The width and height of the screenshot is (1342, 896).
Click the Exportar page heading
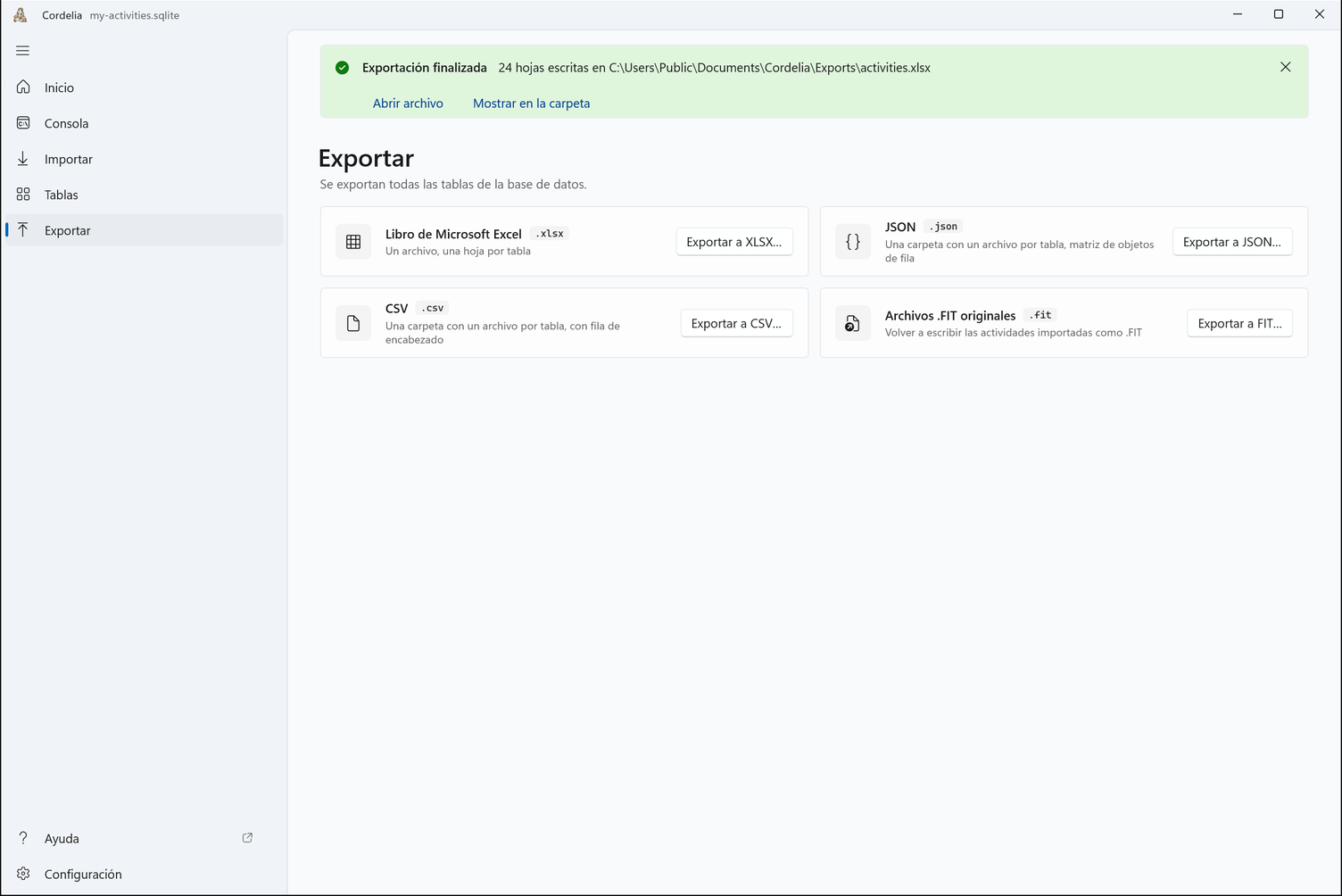pyautogui.click(x=366, y=158)
